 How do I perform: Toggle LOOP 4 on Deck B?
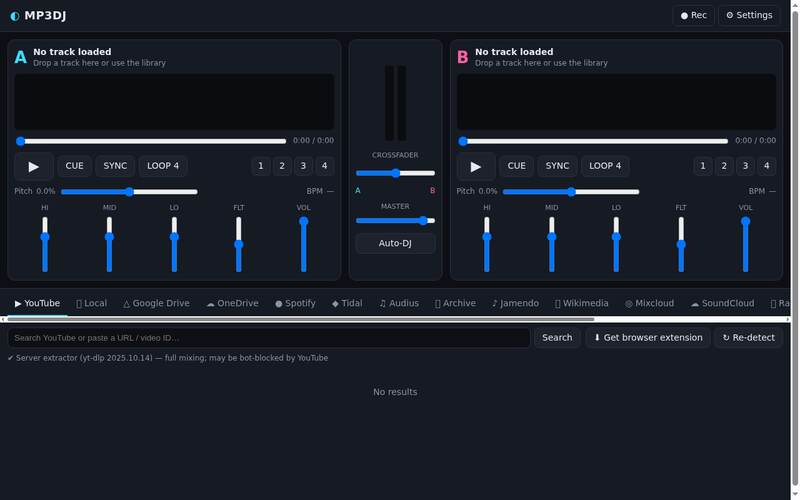click(x=605, y=166)
